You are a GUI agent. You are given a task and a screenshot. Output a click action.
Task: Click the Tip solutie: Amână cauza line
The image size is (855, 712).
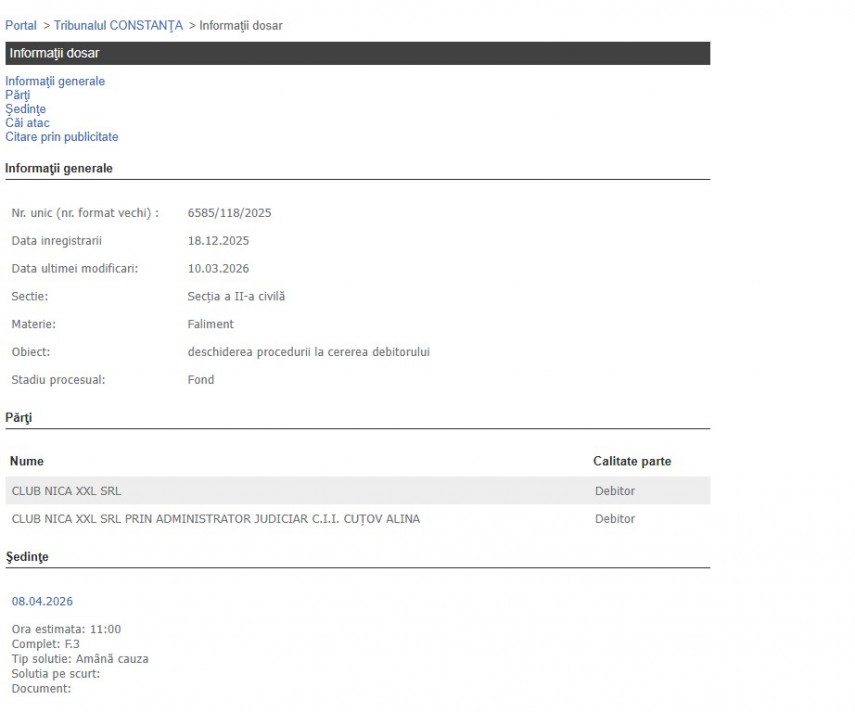(80, 659)
